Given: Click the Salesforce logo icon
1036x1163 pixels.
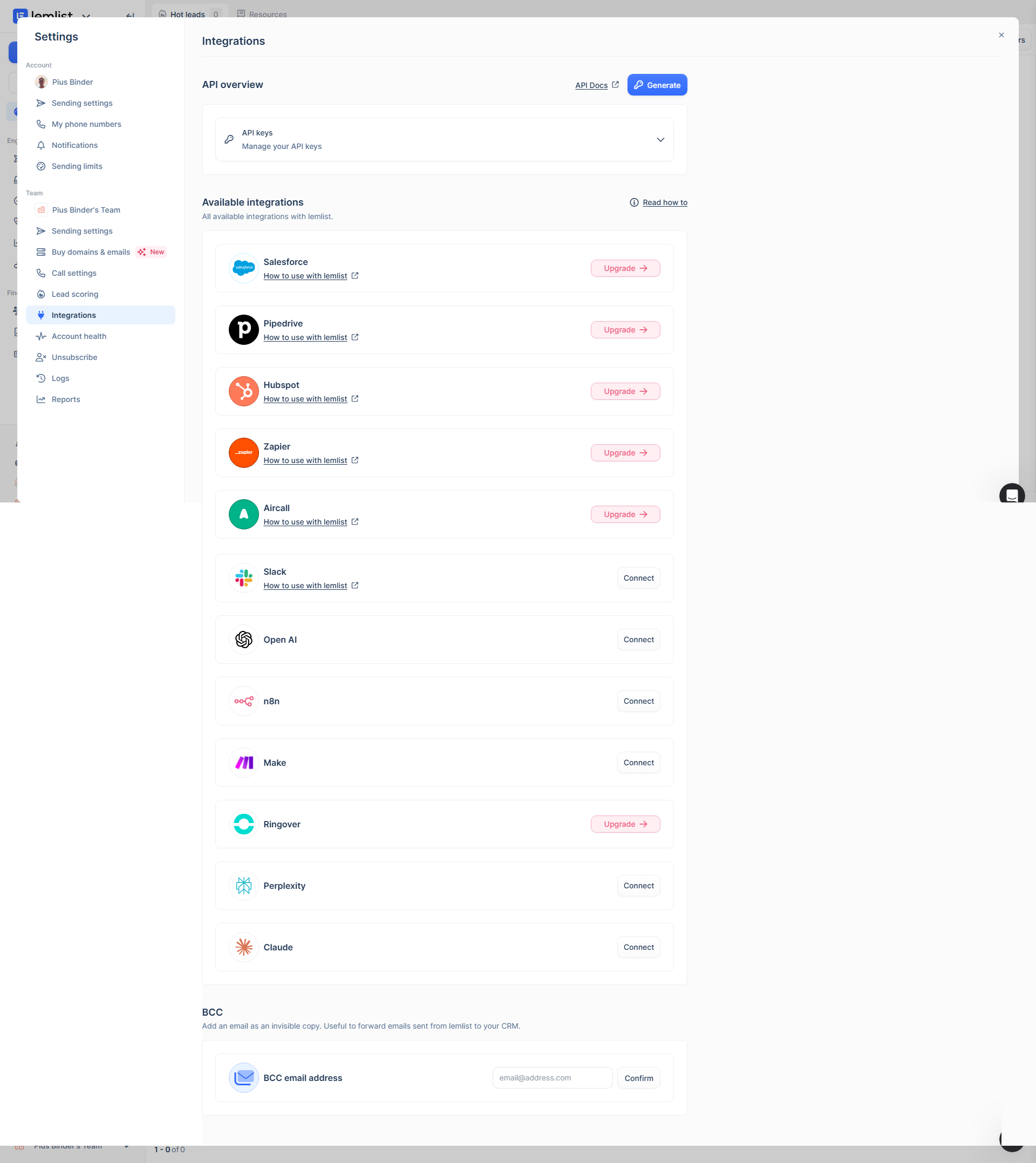Looking at the screenshot, I should click(244, 268).
